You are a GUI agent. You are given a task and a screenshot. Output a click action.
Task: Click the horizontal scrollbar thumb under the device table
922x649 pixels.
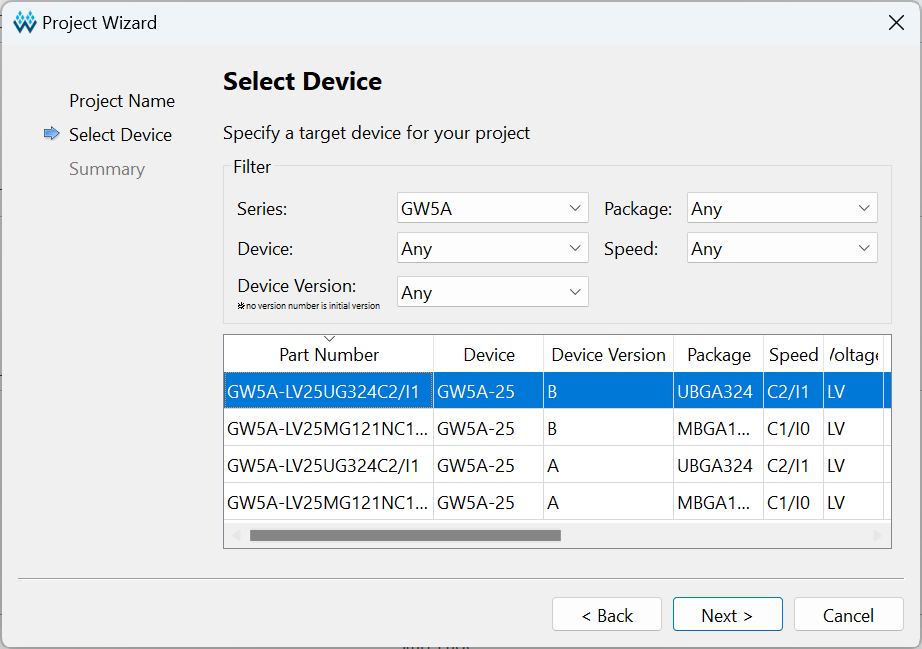(405, 536)
